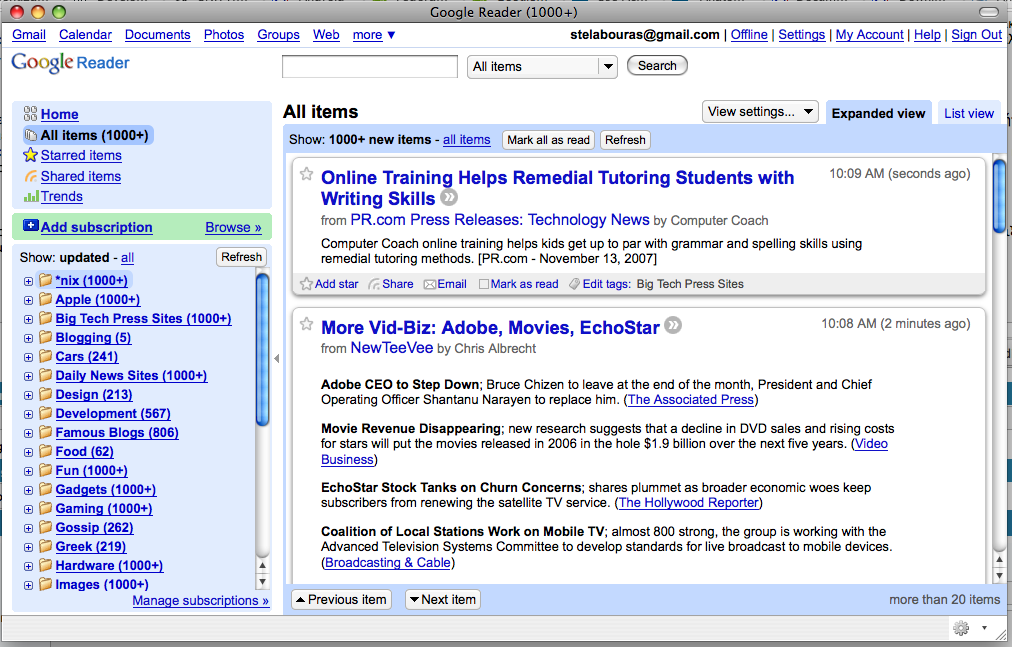Click the Share icon in item footer
The width and height of the screenshot is (1012, 647).
pyautogui.click(x=374, y=284)
